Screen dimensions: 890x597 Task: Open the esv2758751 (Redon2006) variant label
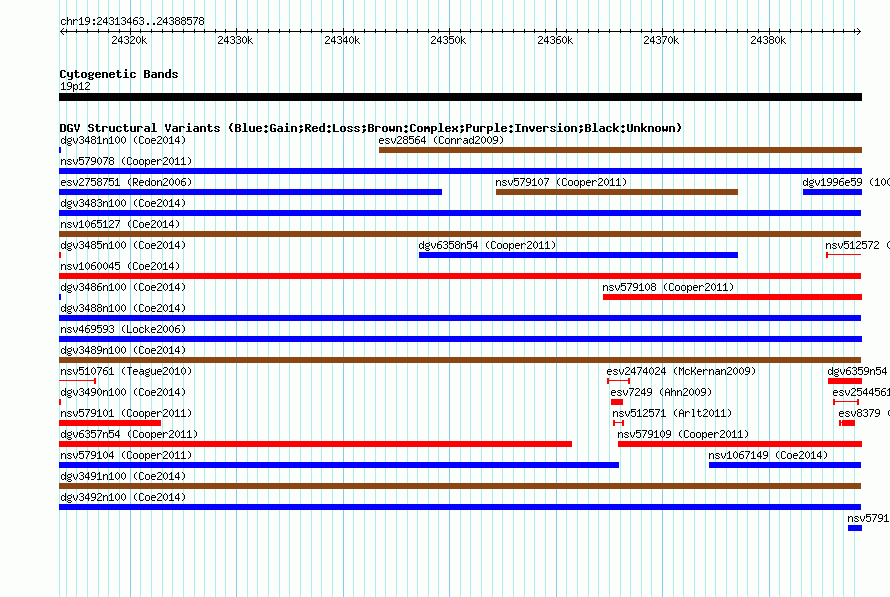coord(126,182)
